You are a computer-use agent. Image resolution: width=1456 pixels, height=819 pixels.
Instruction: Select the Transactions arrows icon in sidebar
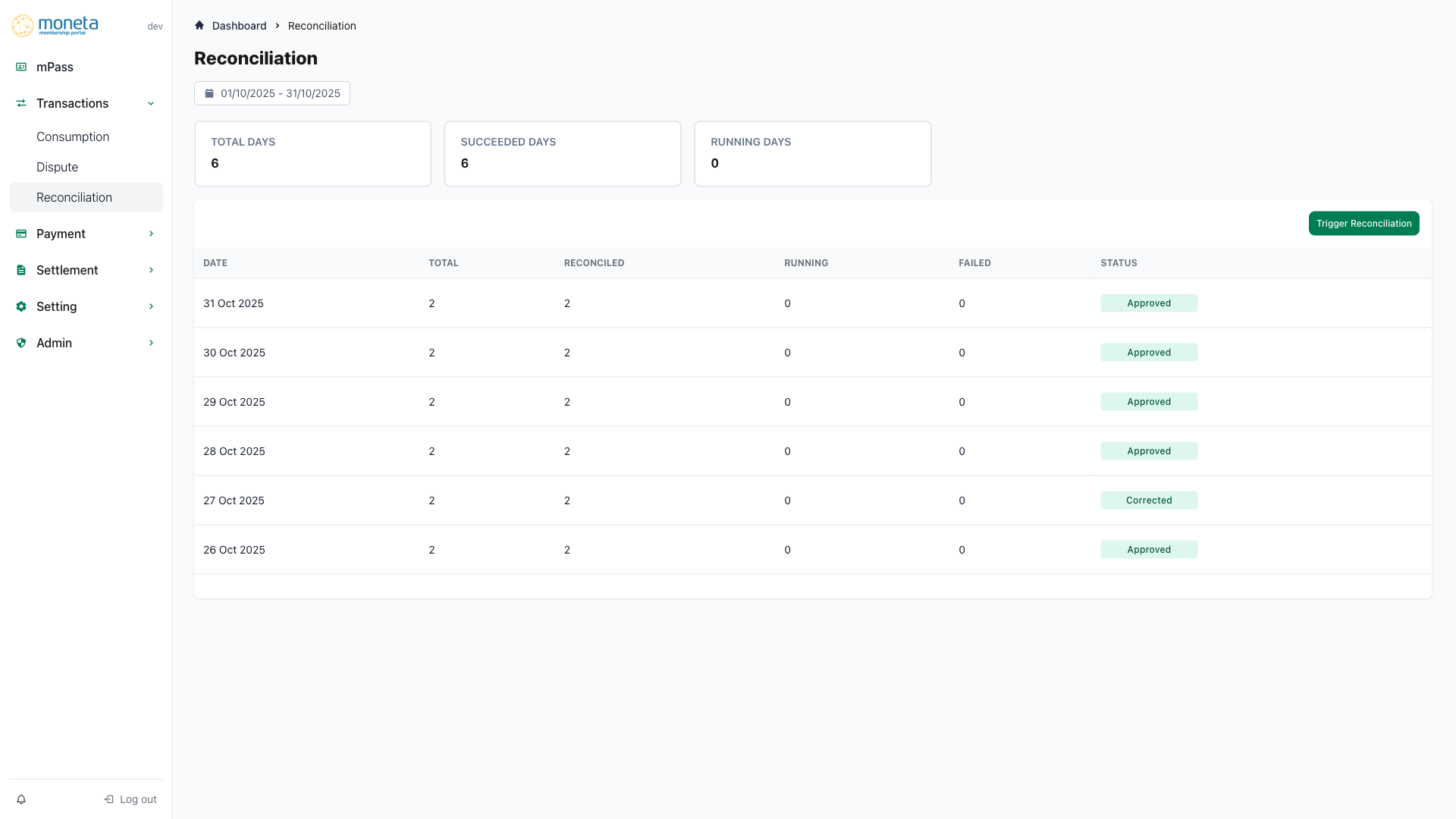(x=20, y=103)
